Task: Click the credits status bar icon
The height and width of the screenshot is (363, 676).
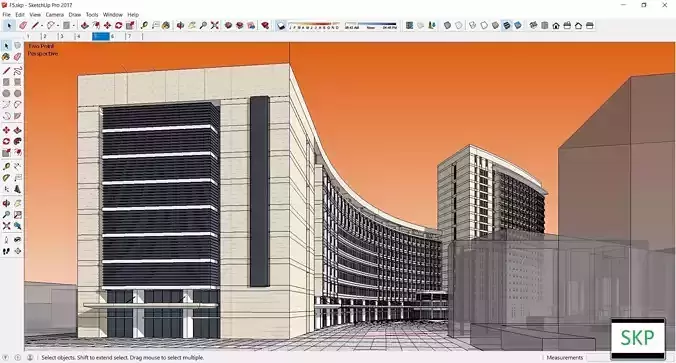Action: [x=18, y=357]
